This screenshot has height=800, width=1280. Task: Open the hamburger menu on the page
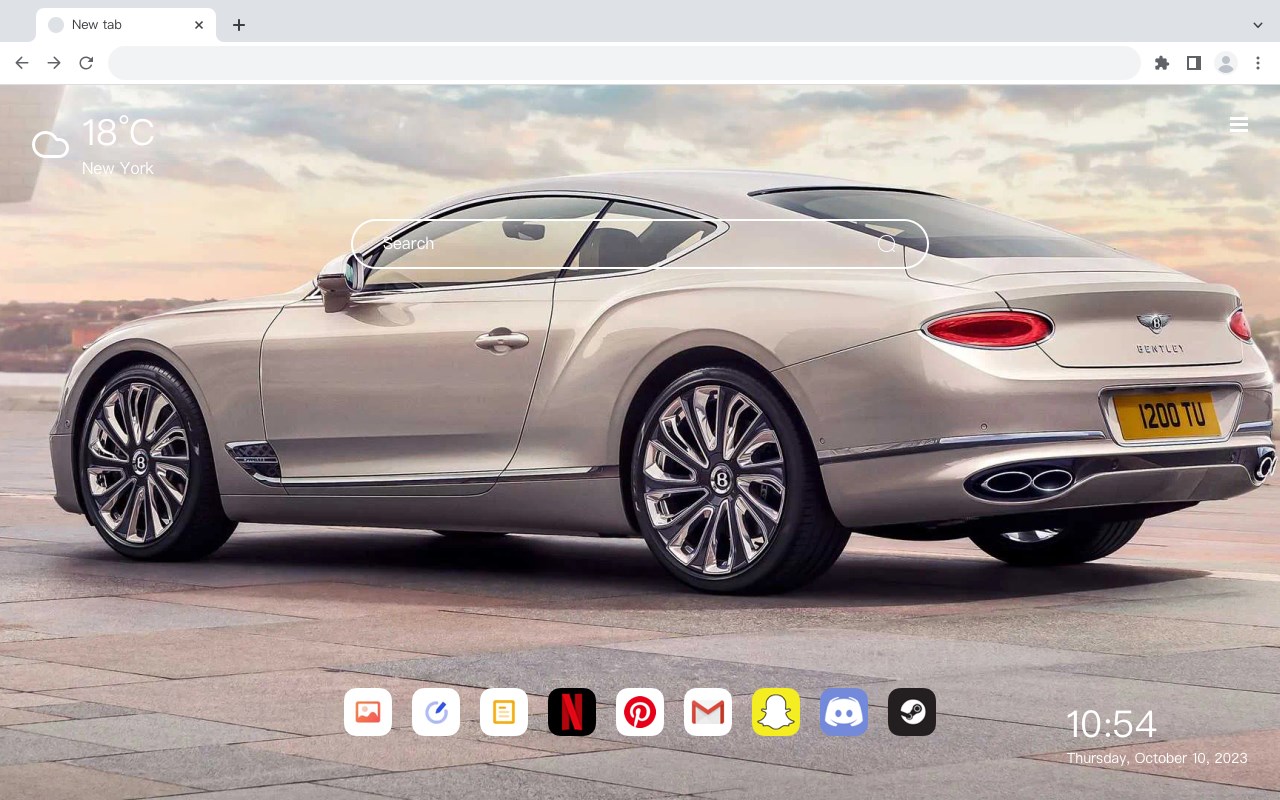[x=1239, y=125]
